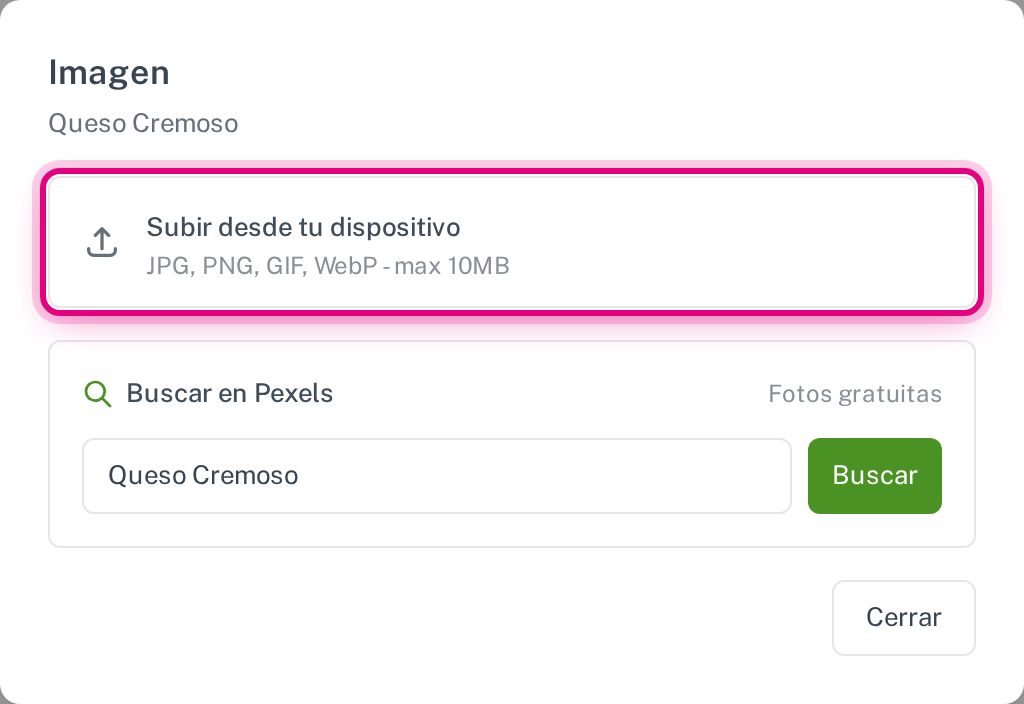Click the Buscar en Pexels heading
The image size is (1024, 704).
[x=230, y=393]
